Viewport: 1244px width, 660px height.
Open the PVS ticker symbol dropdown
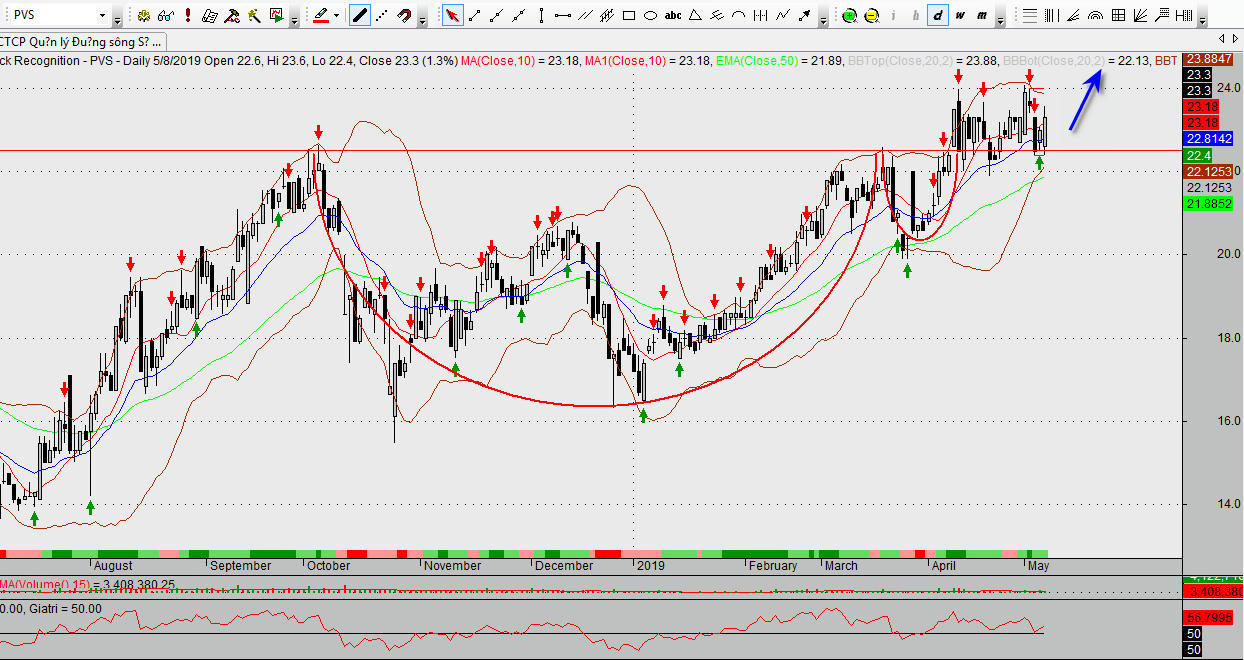102,16
